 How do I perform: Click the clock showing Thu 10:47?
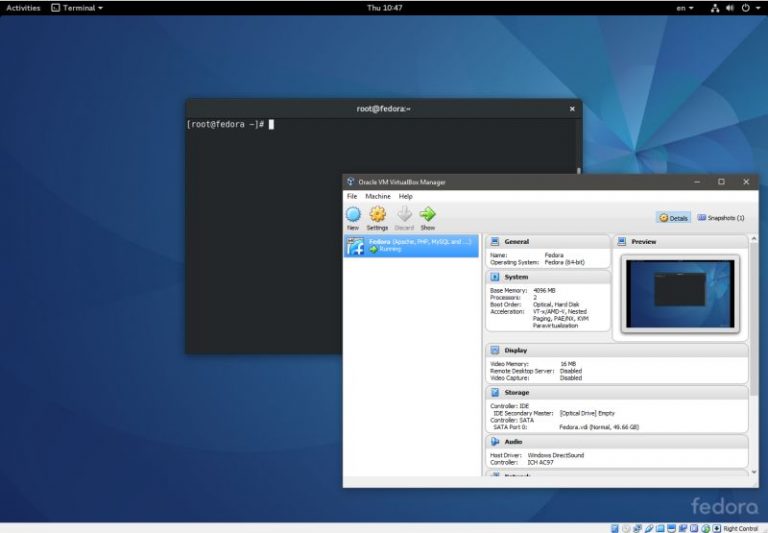(384, 7)
